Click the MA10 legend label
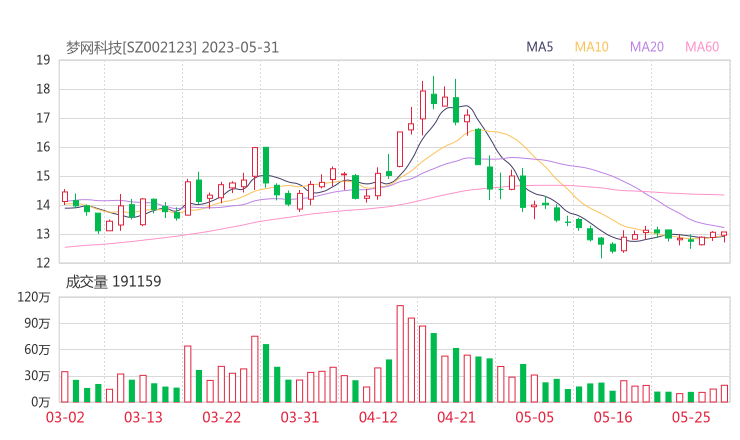The height and width of the screenshot is (440, 740). 591,47
